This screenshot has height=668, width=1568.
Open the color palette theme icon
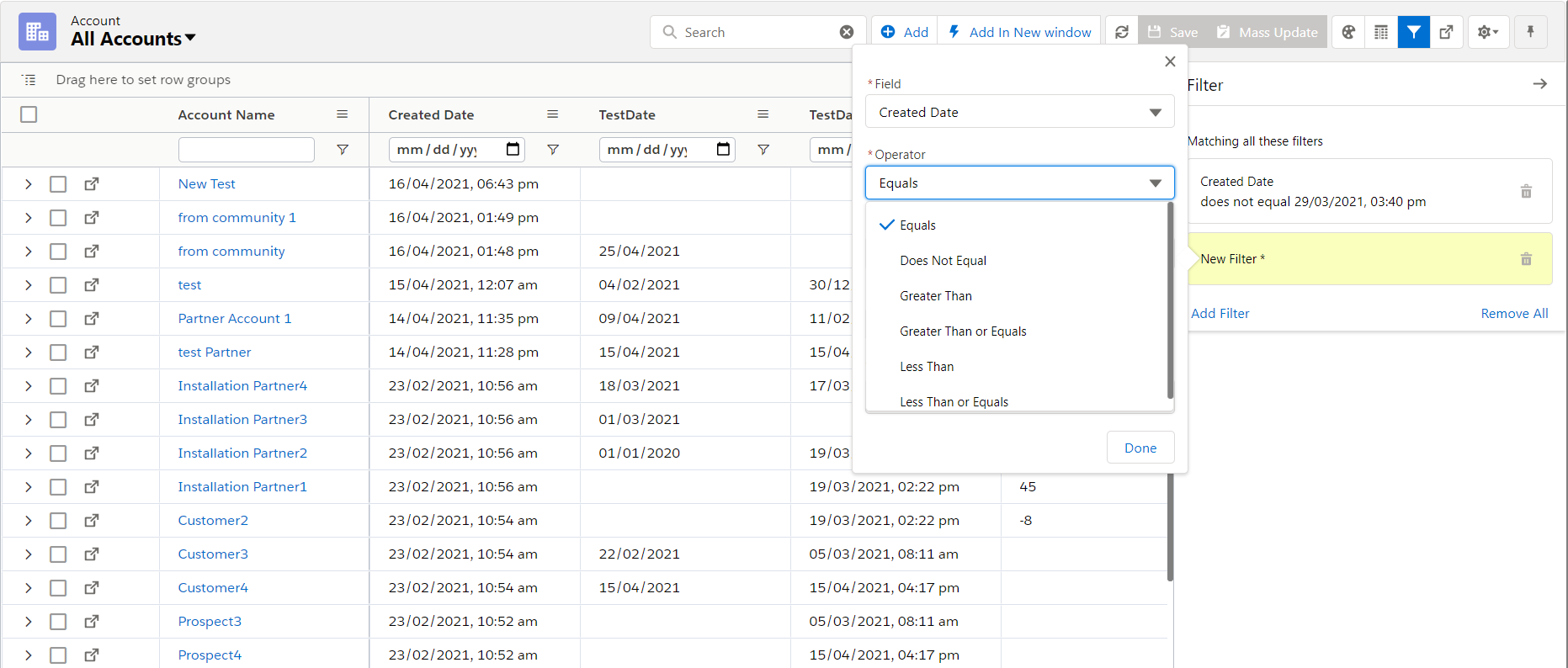coord(1348,32)
